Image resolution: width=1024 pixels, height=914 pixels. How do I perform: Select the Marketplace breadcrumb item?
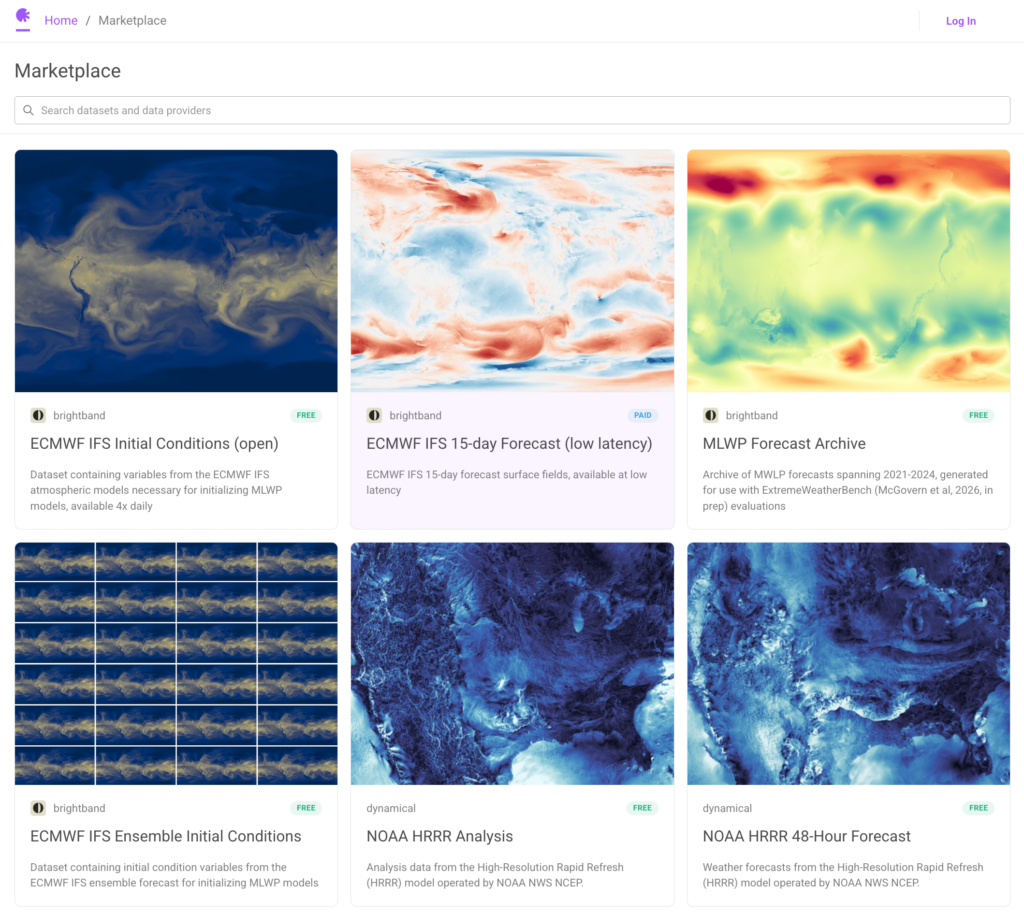(x=132, y=20)
